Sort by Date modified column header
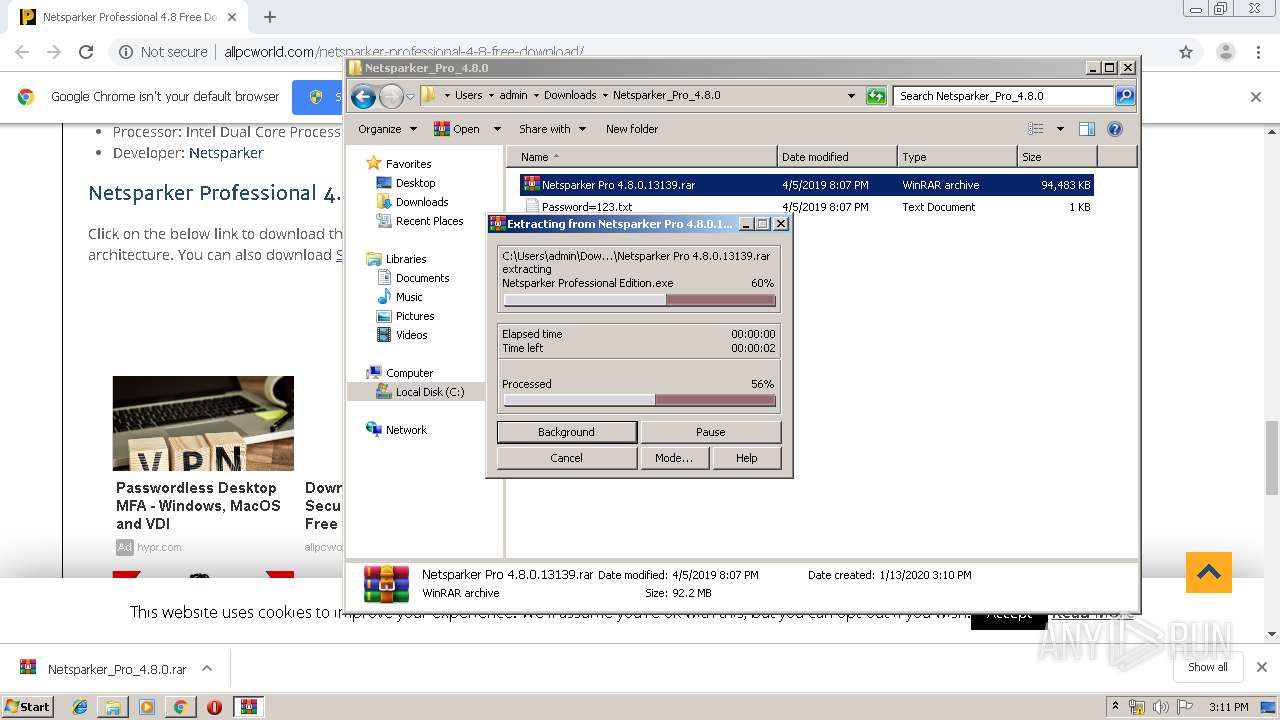Screen dimensions: 1280x720 (837, 157)
